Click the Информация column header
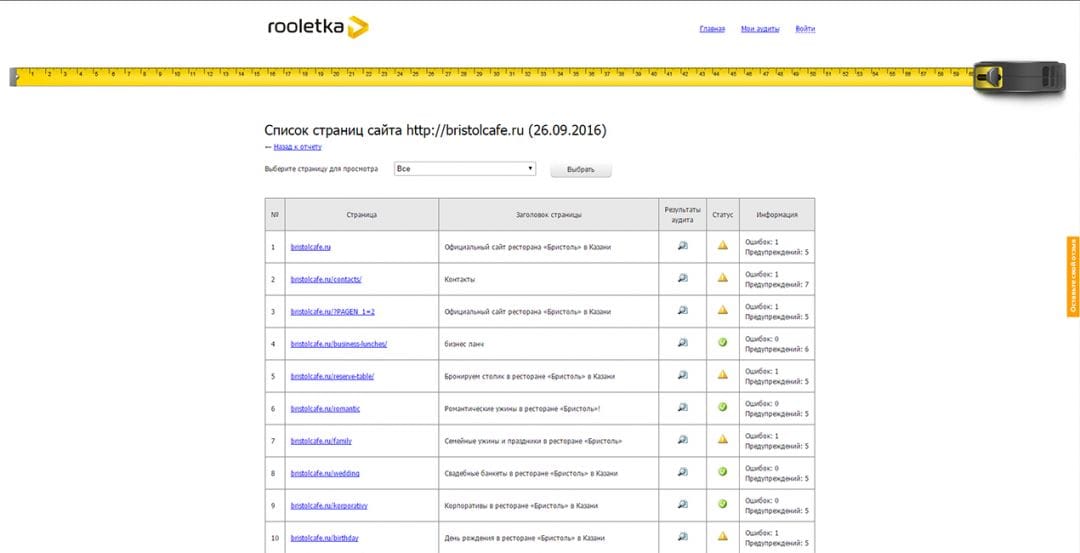 point(777,214)
